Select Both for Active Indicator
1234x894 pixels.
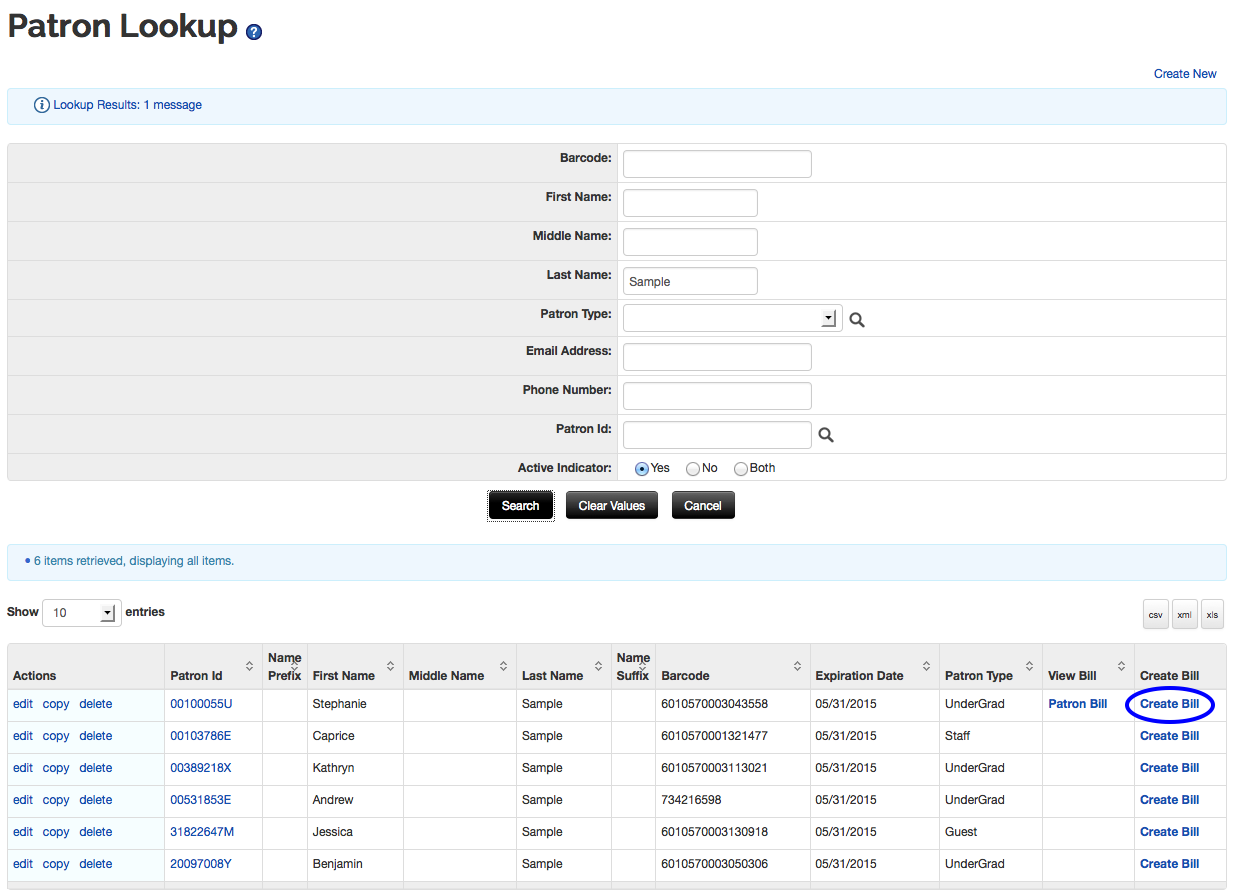click(741, 469)
